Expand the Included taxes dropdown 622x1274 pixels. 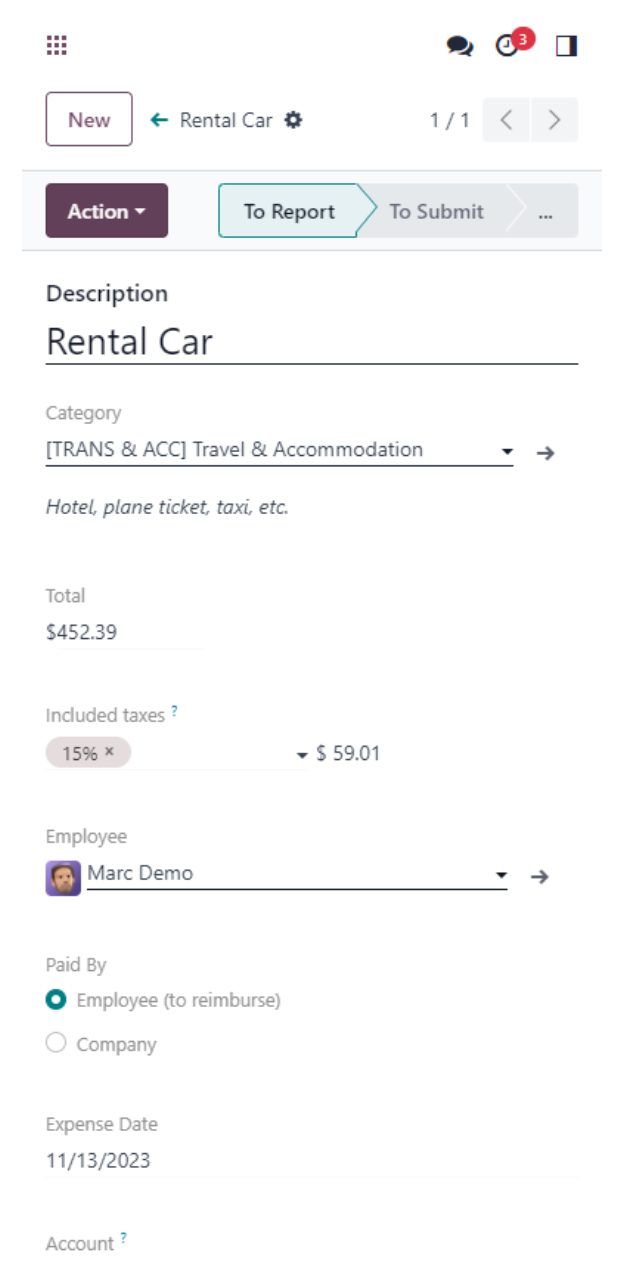pyautogui.click(x=302, y=755)
